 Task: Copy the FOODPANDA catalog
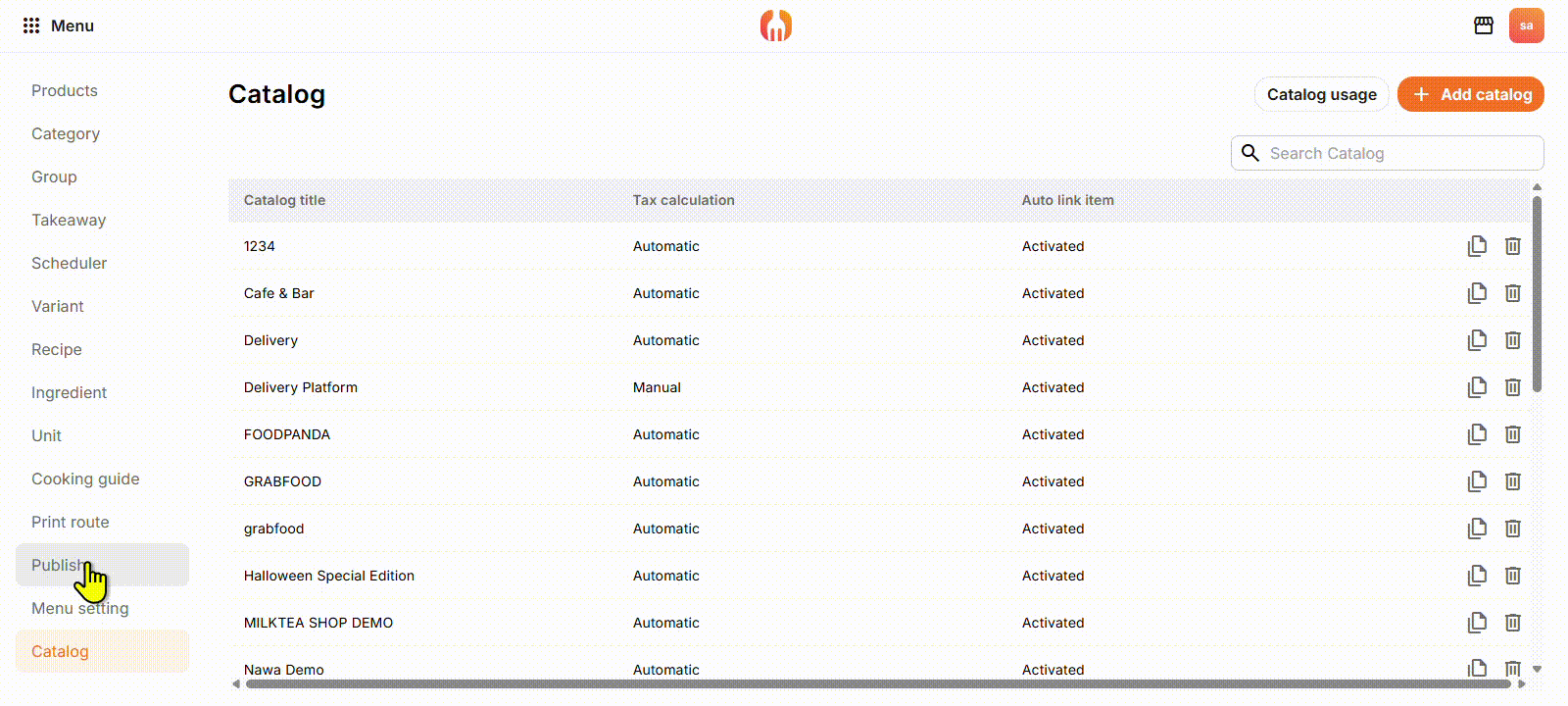(1477, 434)
